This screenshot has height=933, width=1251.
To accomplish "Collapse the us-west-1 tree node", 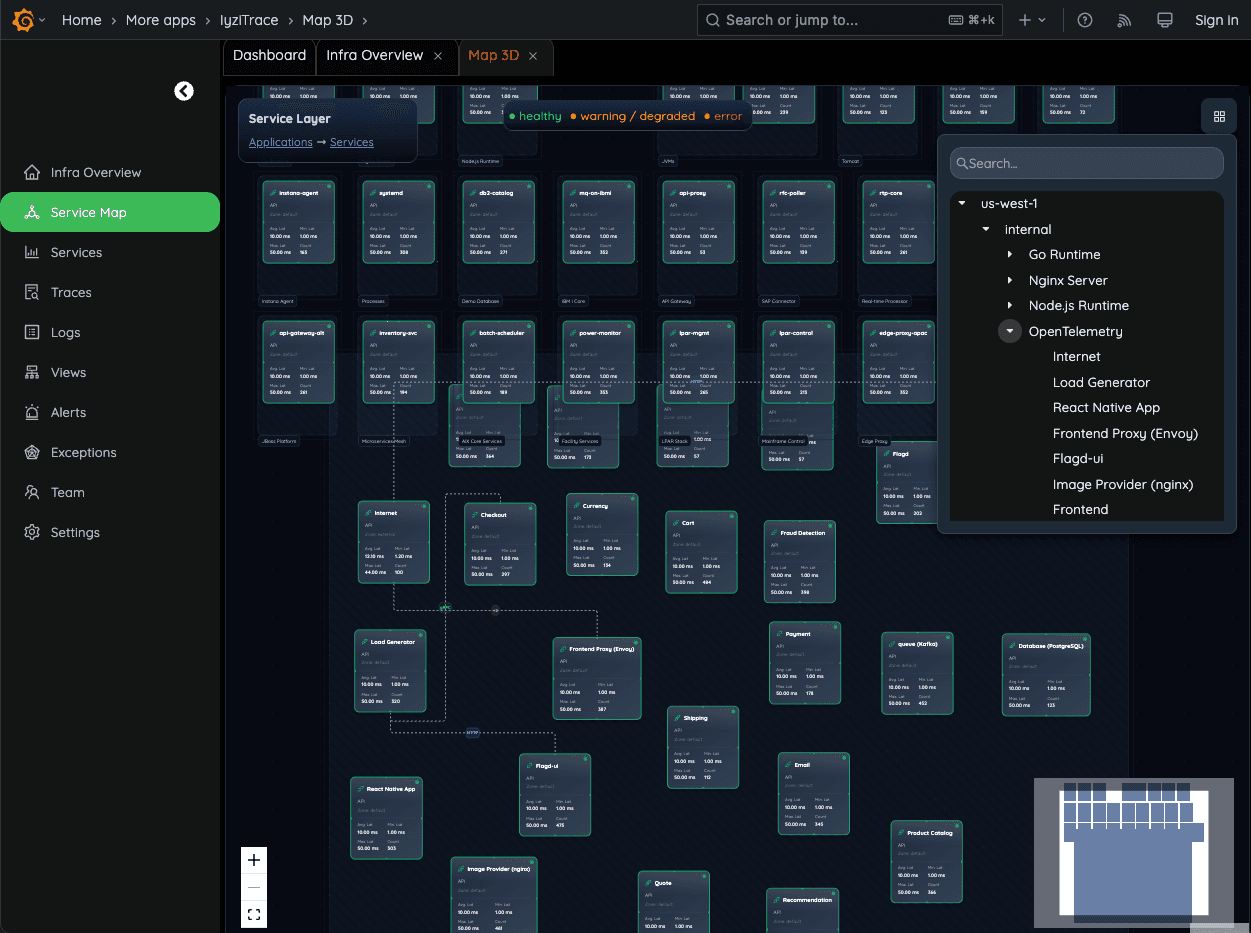I will [961, 203].
